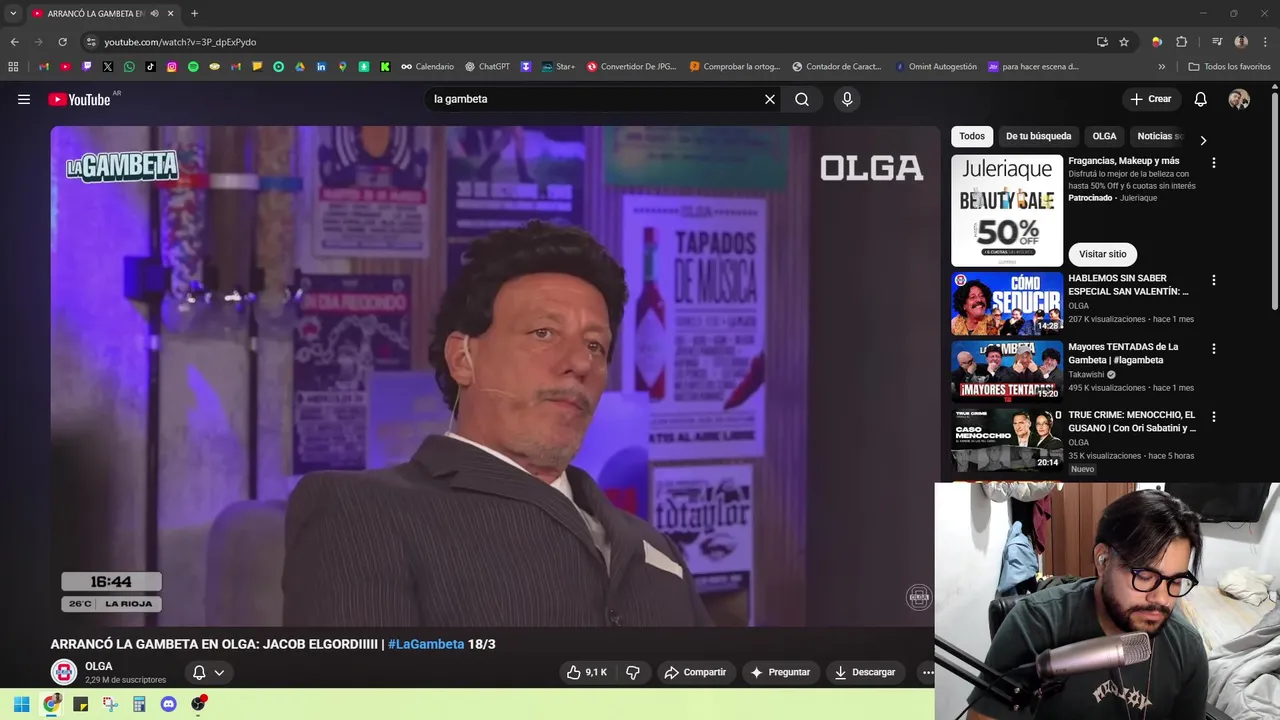Open Chrome media control icon
1280x720 pixels.
[1217, 42]
